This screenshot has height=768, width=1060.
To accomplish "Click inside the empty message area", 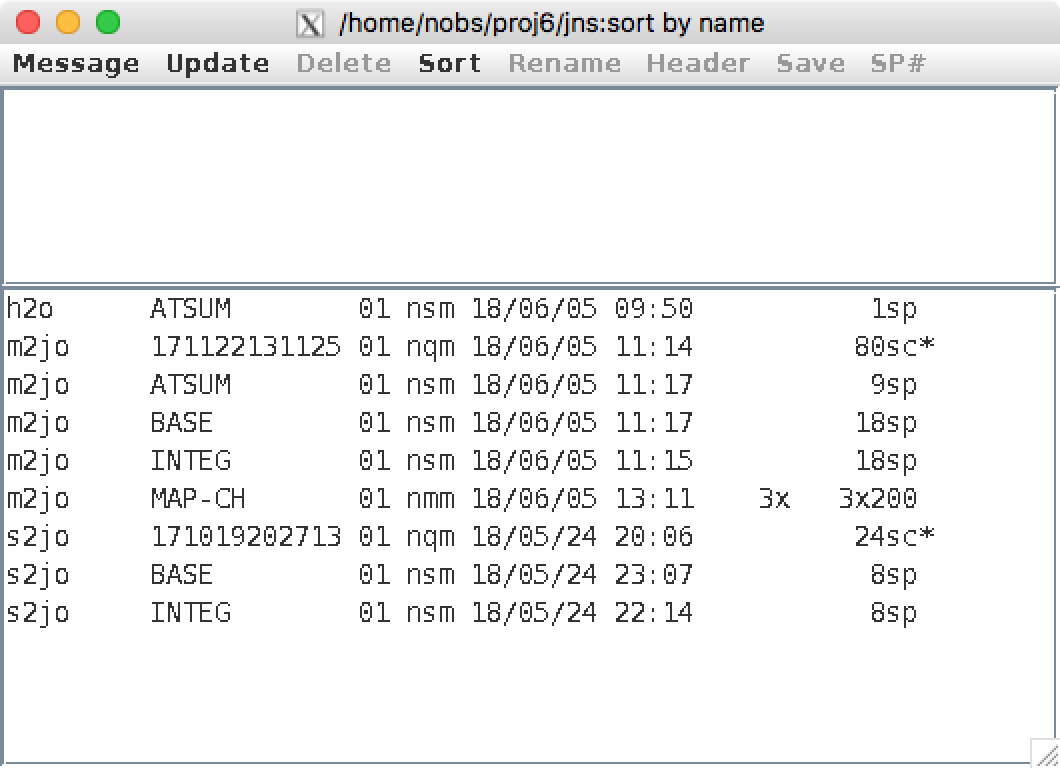I will coord(529,186).
